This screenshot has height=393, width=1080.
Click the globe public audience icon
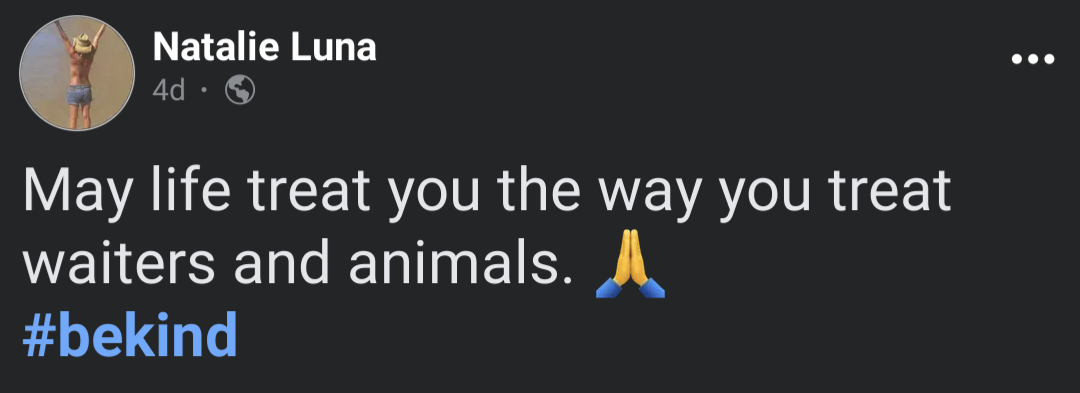tap(240, 90)
